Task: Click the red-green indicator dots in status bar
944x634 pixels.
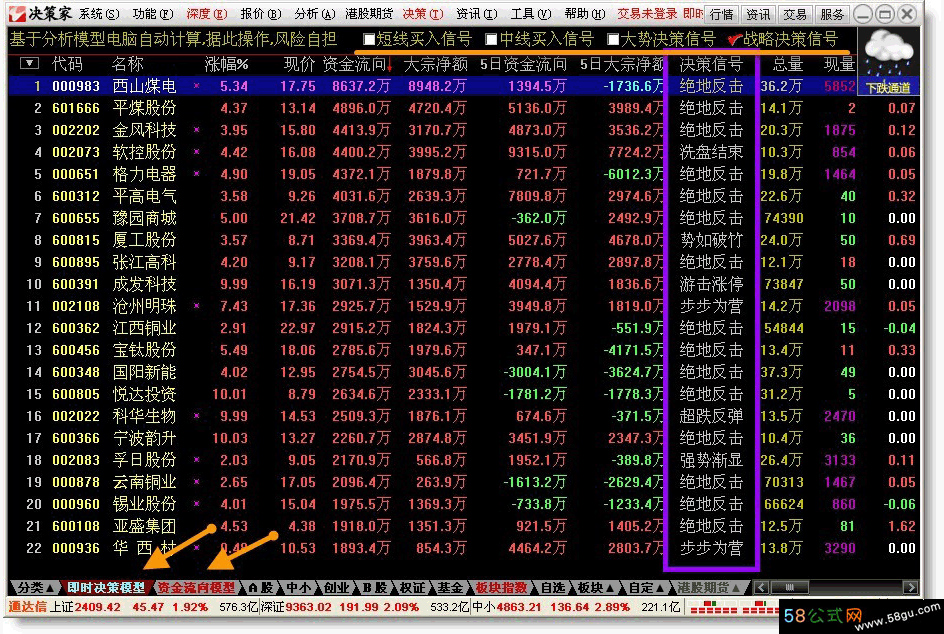Action: point(734,607)
